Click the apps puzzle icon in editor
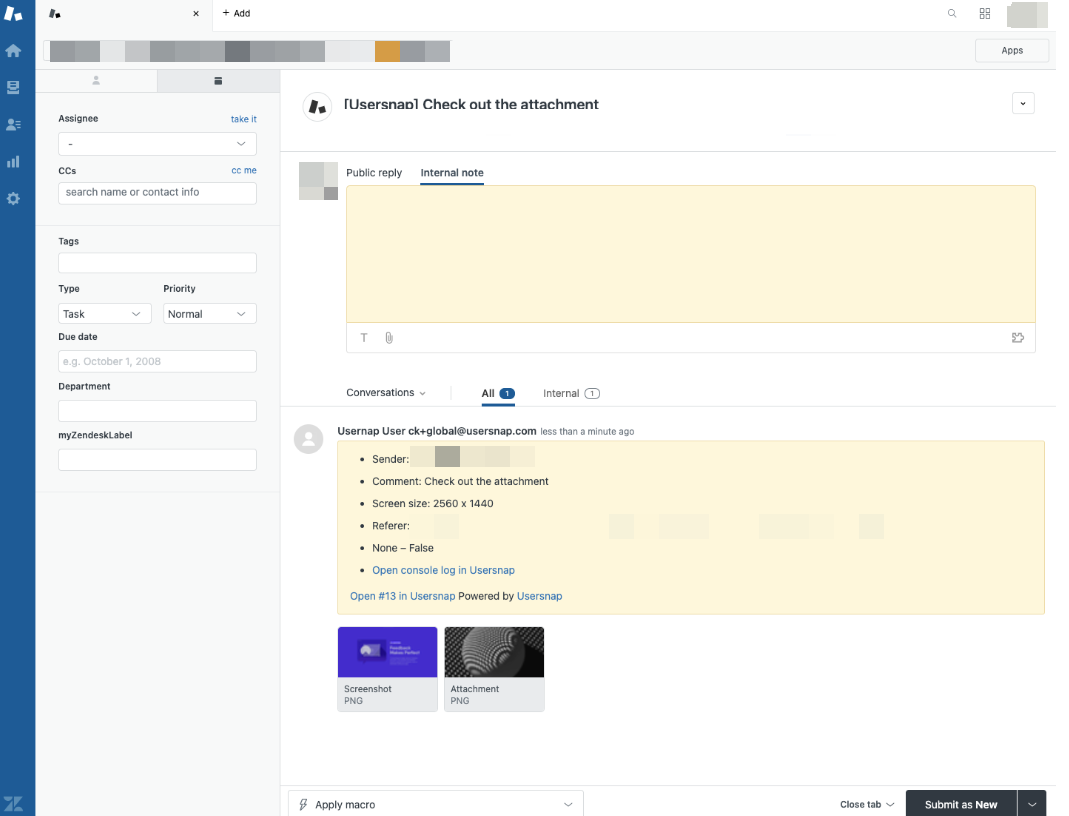 1018,337
